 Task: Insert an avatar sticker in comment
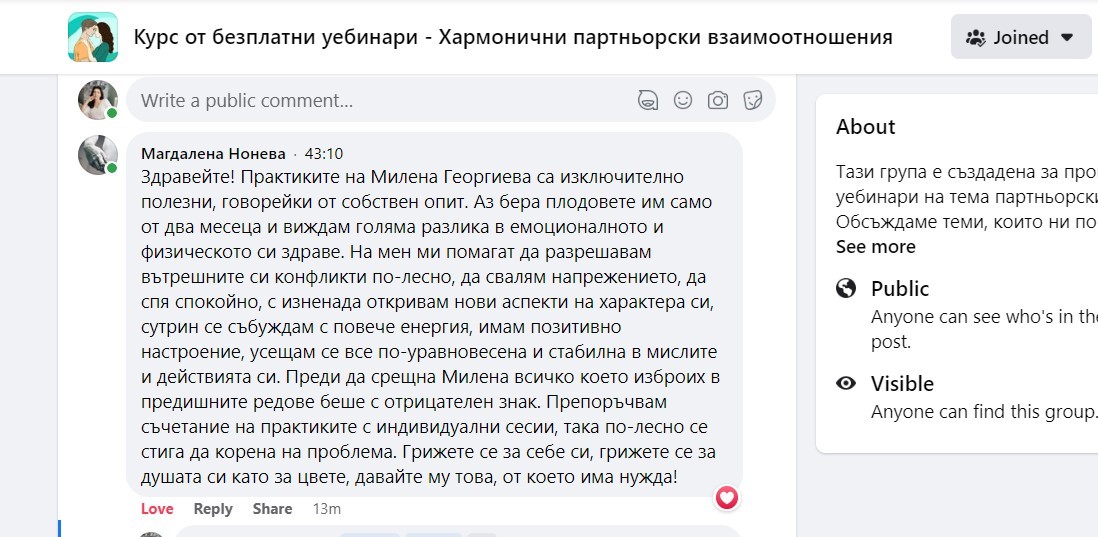coord(648,100)
